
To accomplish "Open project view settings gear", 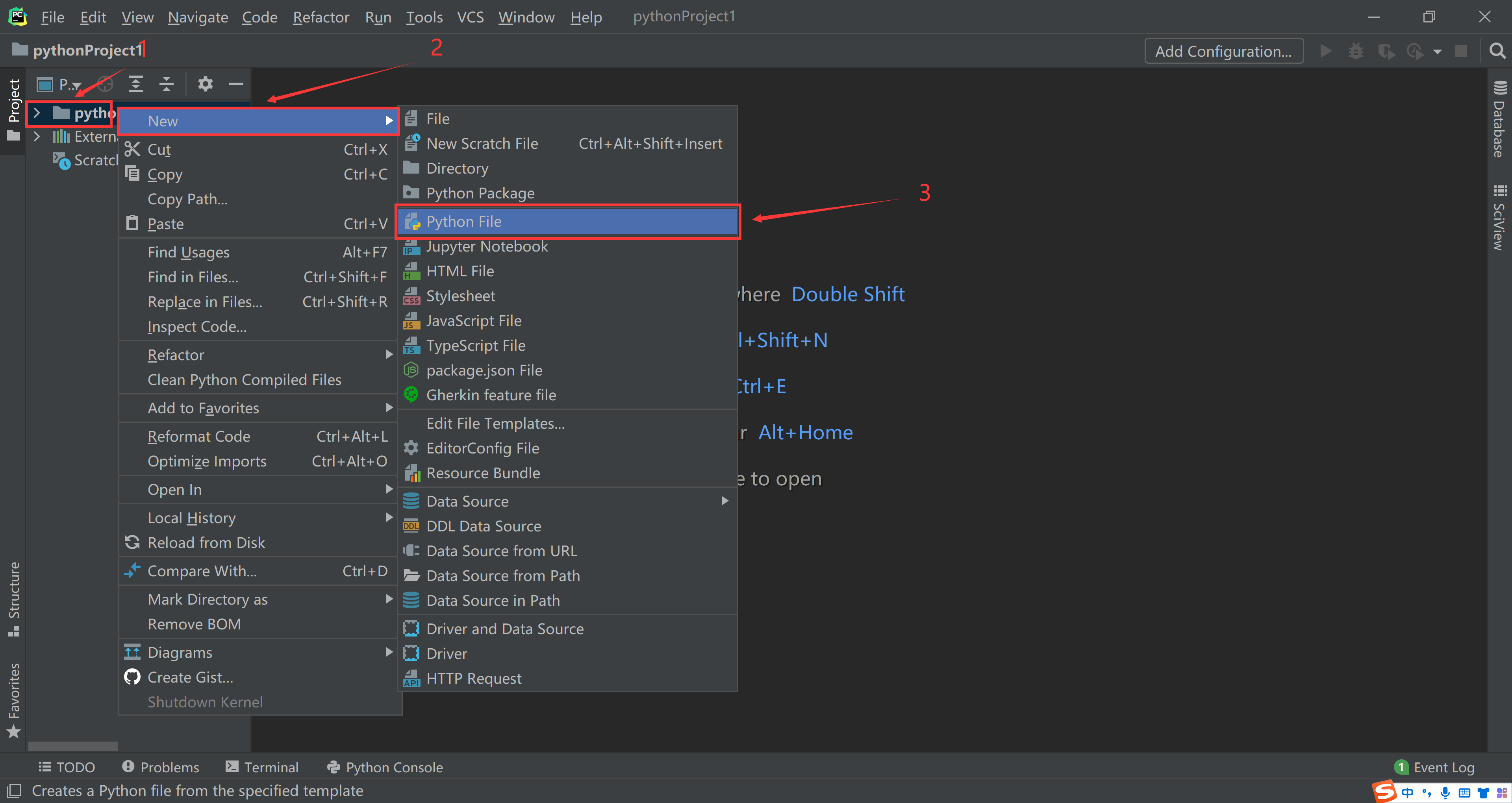I will pos(205,84).
